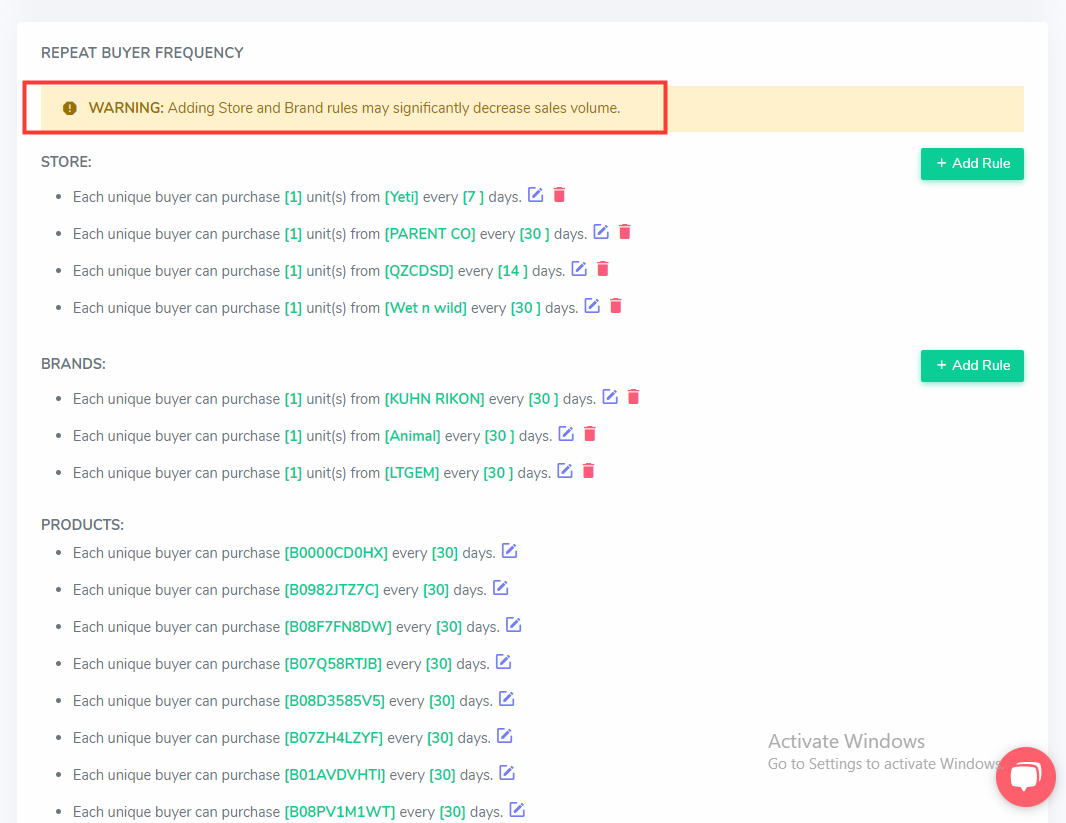Viewport: 1066px width, 823px height.
Task: Edit the PARENT CO store rule
Action: 601,232
